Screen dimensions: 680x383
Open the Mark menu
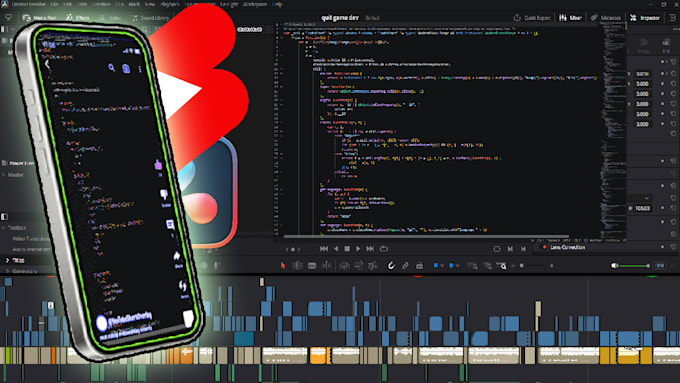(x=134, y=4)
